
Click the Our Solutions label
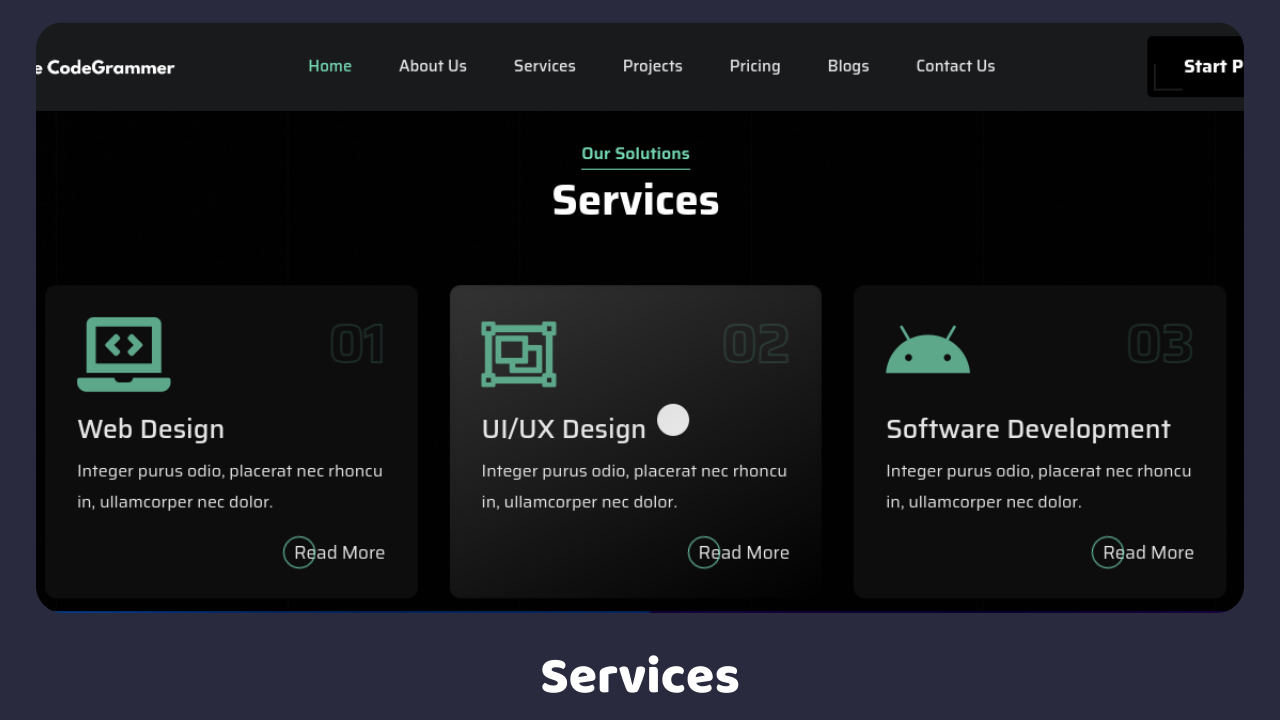click(x=635, y=154)
